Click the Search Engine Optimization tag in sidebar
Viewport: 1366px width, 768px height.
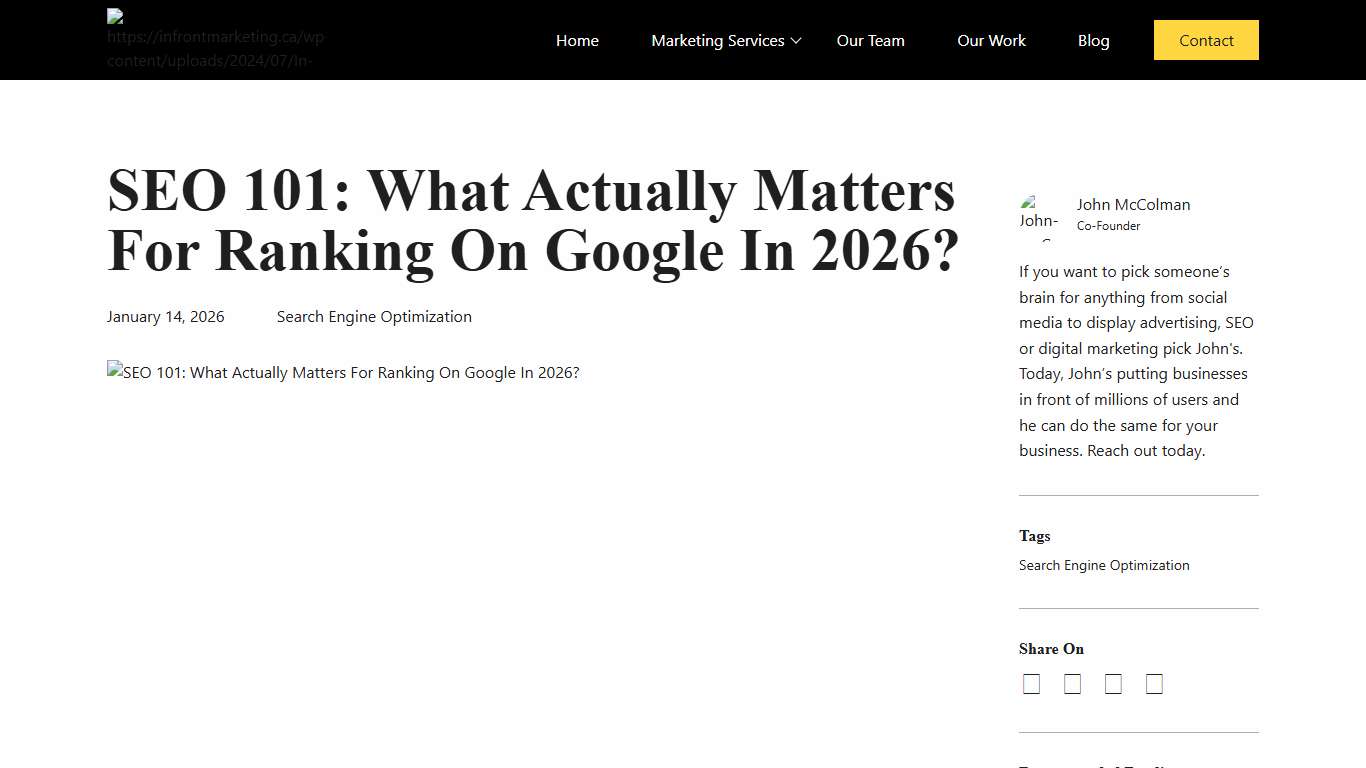point(1104,565)
